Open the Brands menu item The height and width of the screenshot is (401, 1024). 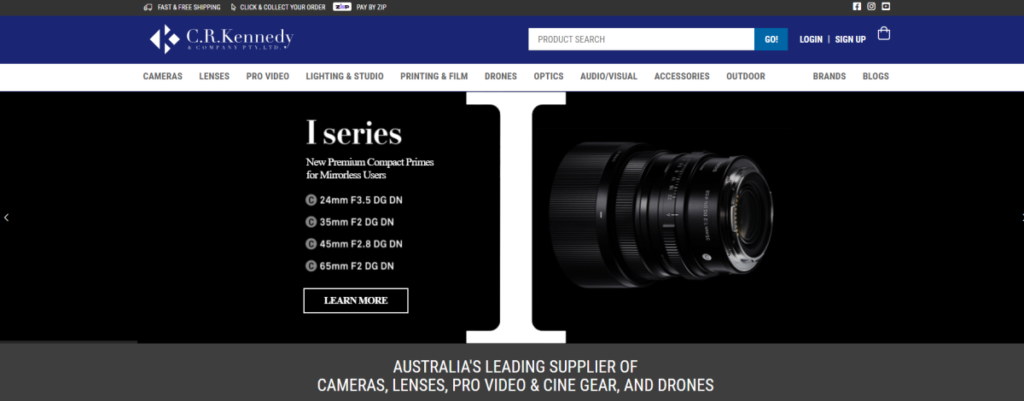829,76
